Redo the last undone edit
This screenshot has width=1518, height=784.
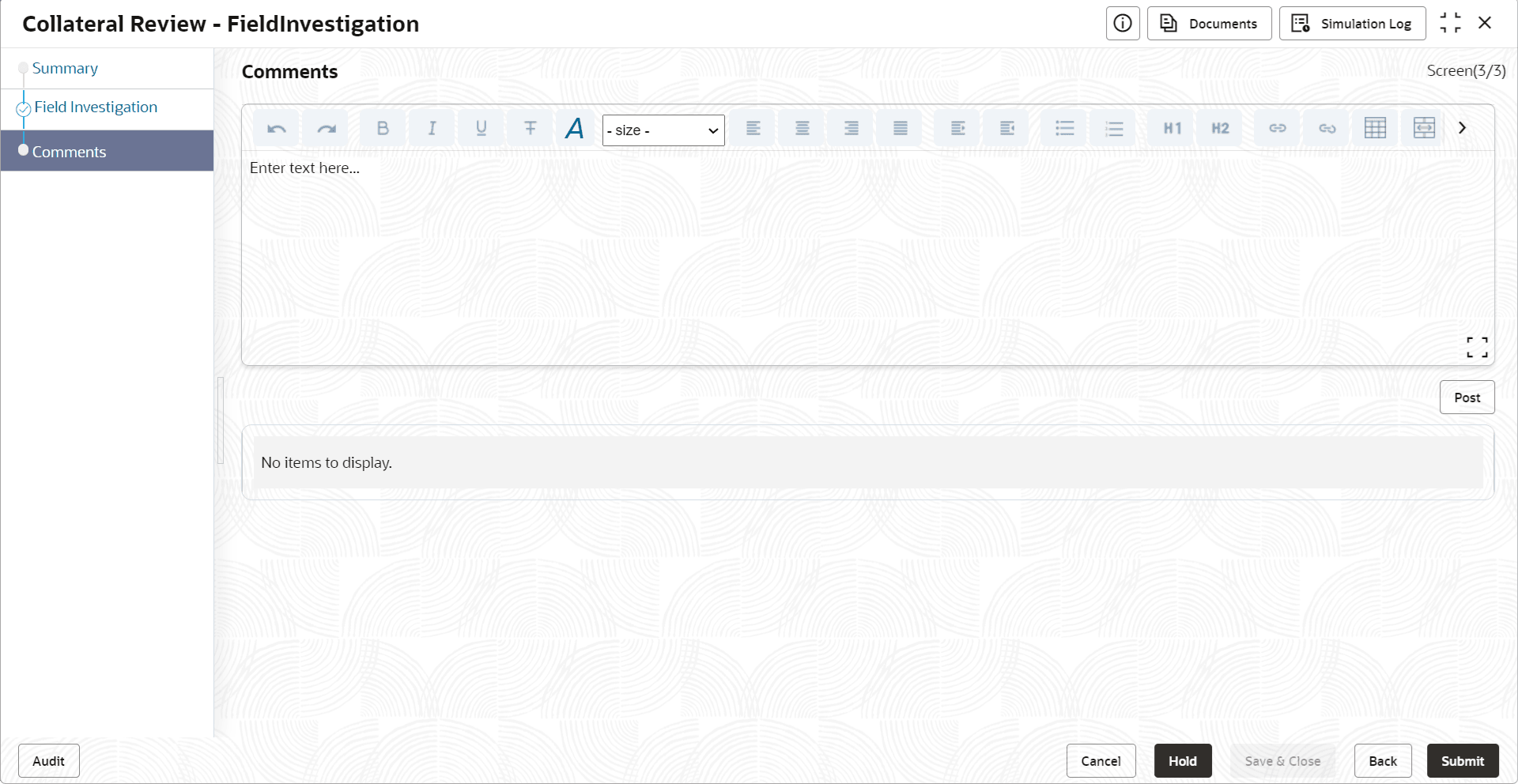click(x=327, y=128)
